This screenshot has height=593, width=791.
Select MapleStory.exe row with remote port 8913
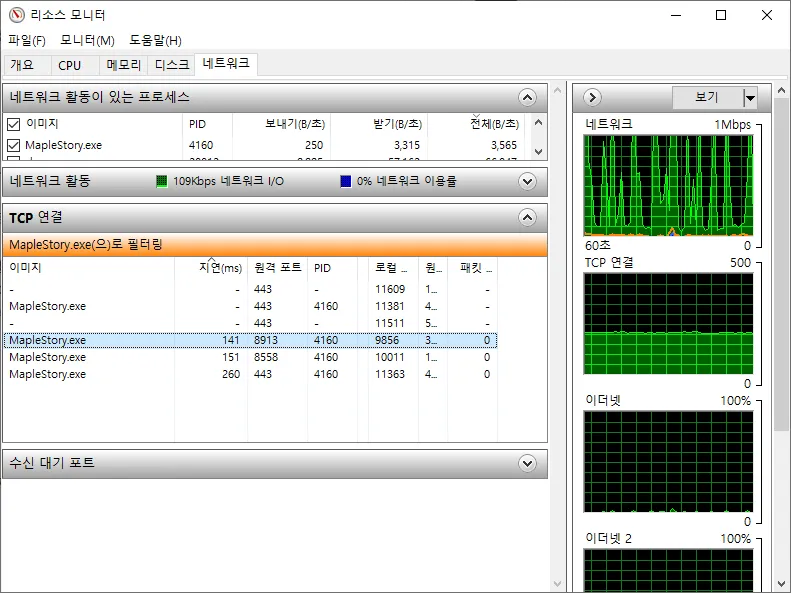pos(250,340)
